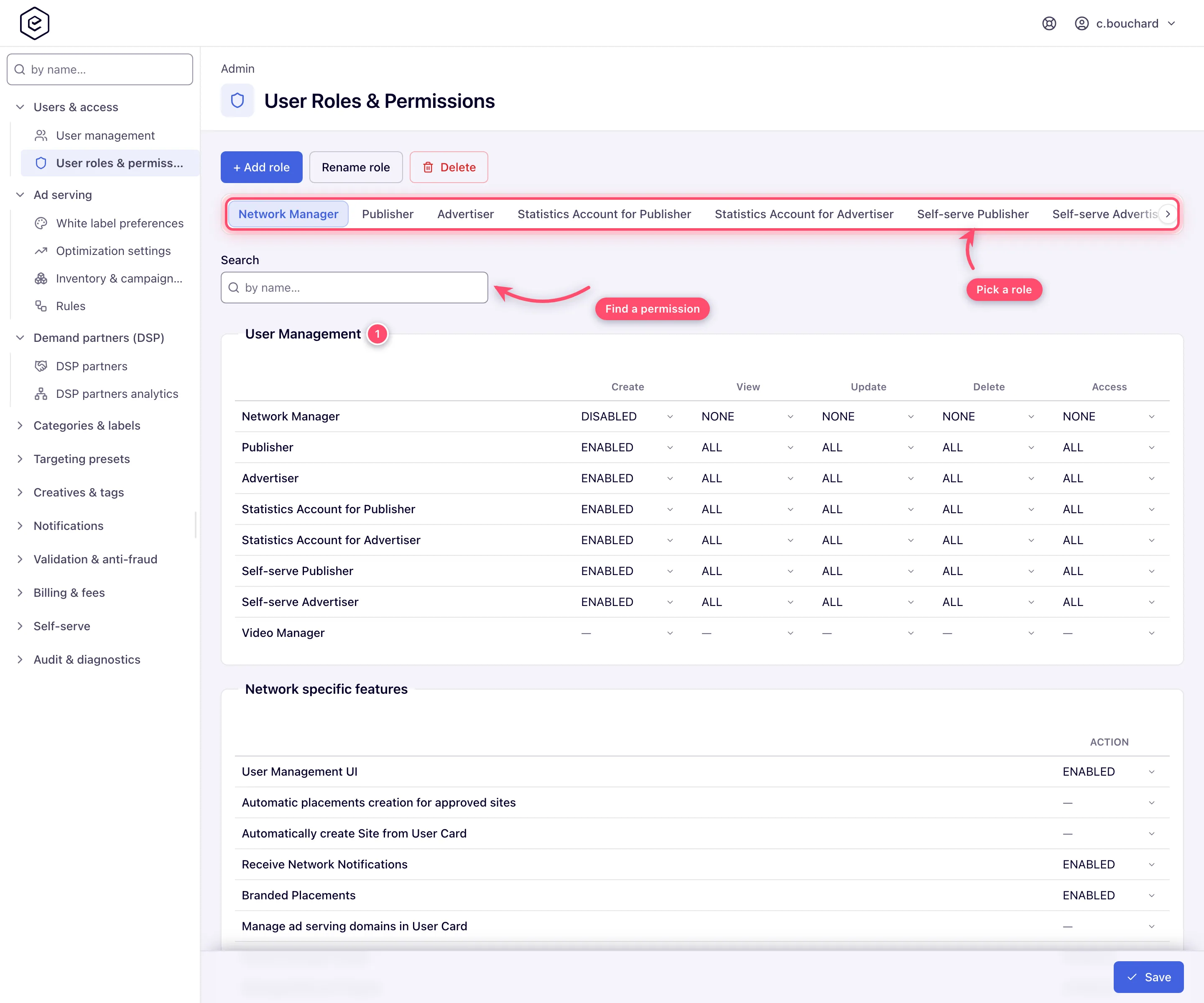
Task: Click the user avatar icon beside c.bouchard
Action: point(1082,23)
